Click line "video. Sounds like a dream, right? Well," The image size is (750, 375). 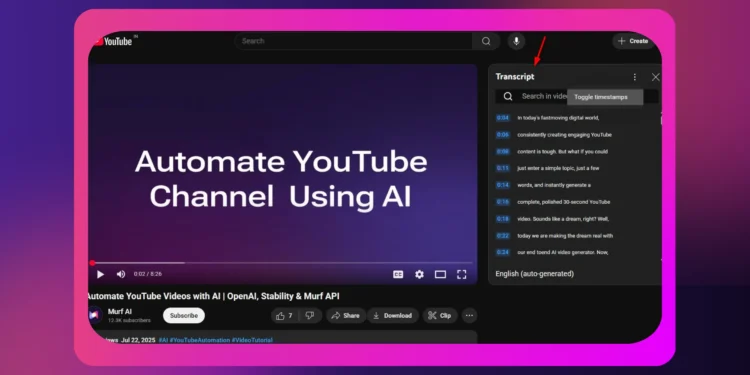pos(563,219)
